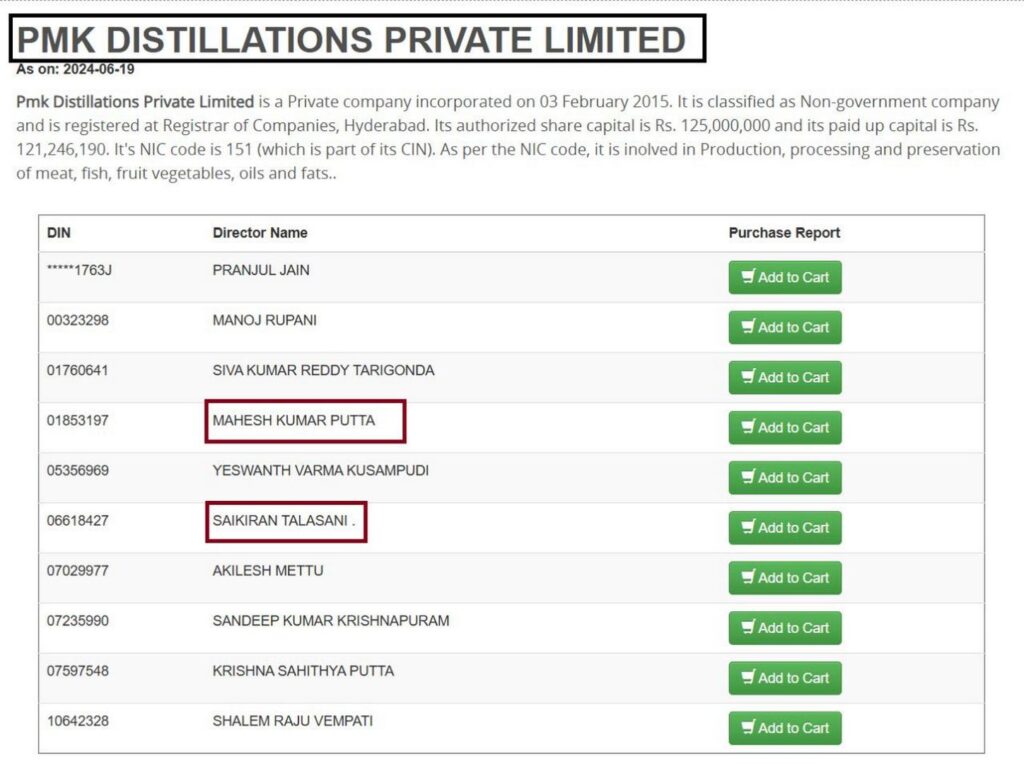Select DIN 00323298 in the table
The image size is (1024, 764).
[78, 321]
